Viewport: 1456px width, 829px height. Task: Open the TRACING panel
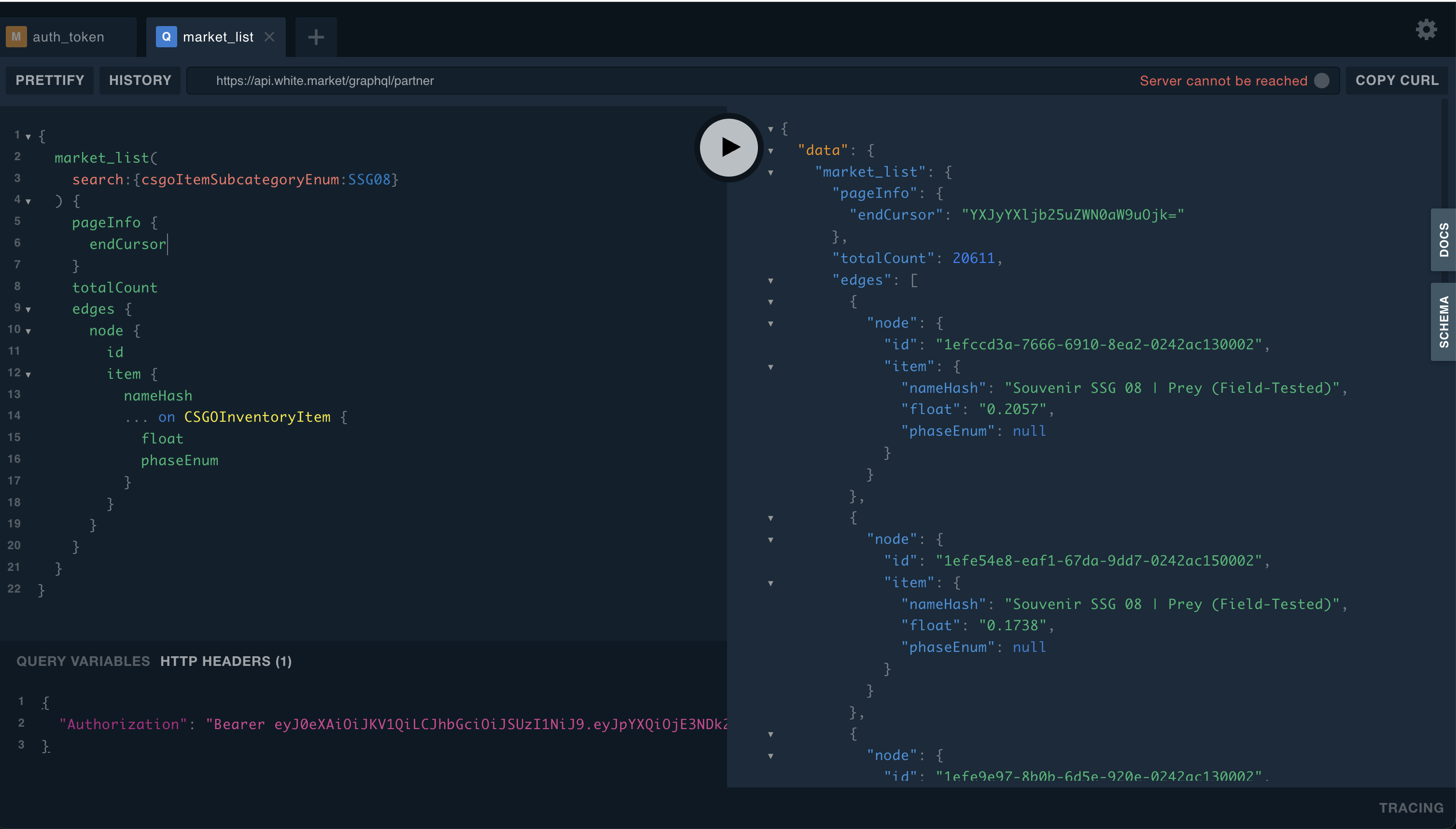[x=1411, y=808]
